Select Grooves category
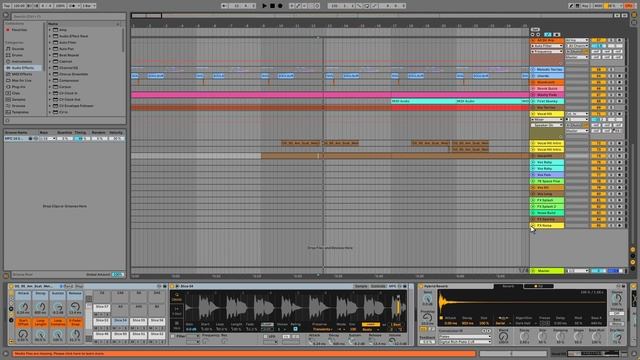 coord(19,106)
